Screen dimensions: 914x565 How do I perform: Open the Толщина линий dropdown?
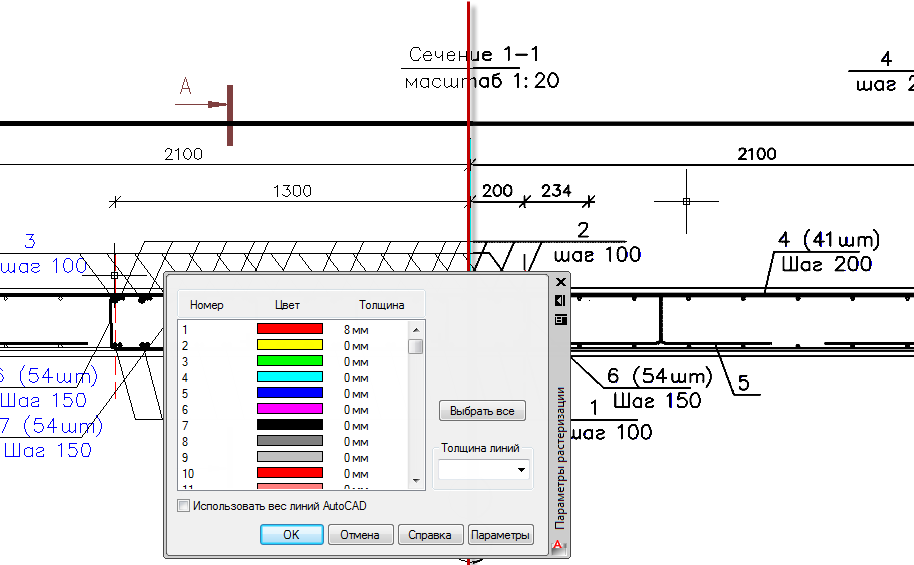(x=483, y=470)
